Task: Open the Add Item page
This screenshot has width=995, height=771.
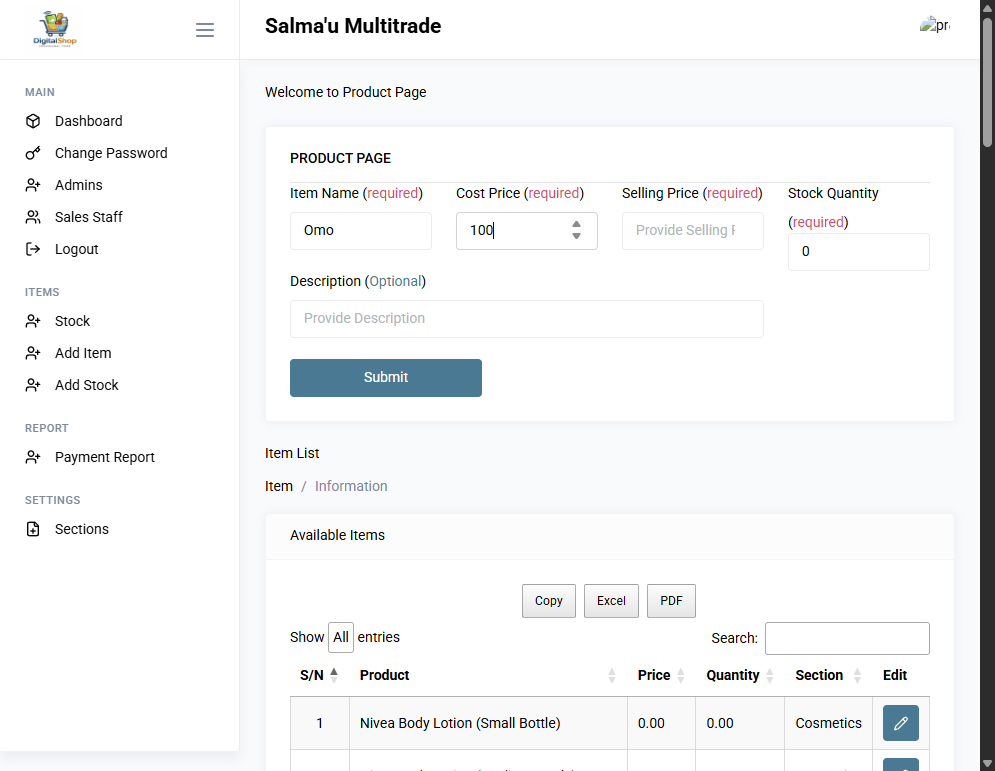Action: [x=83, y=353]
